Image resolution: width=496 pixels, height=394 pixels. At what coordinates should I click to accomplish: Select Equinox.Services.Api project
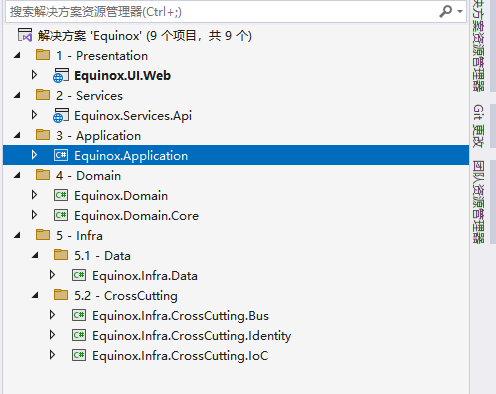pos(133,116)
